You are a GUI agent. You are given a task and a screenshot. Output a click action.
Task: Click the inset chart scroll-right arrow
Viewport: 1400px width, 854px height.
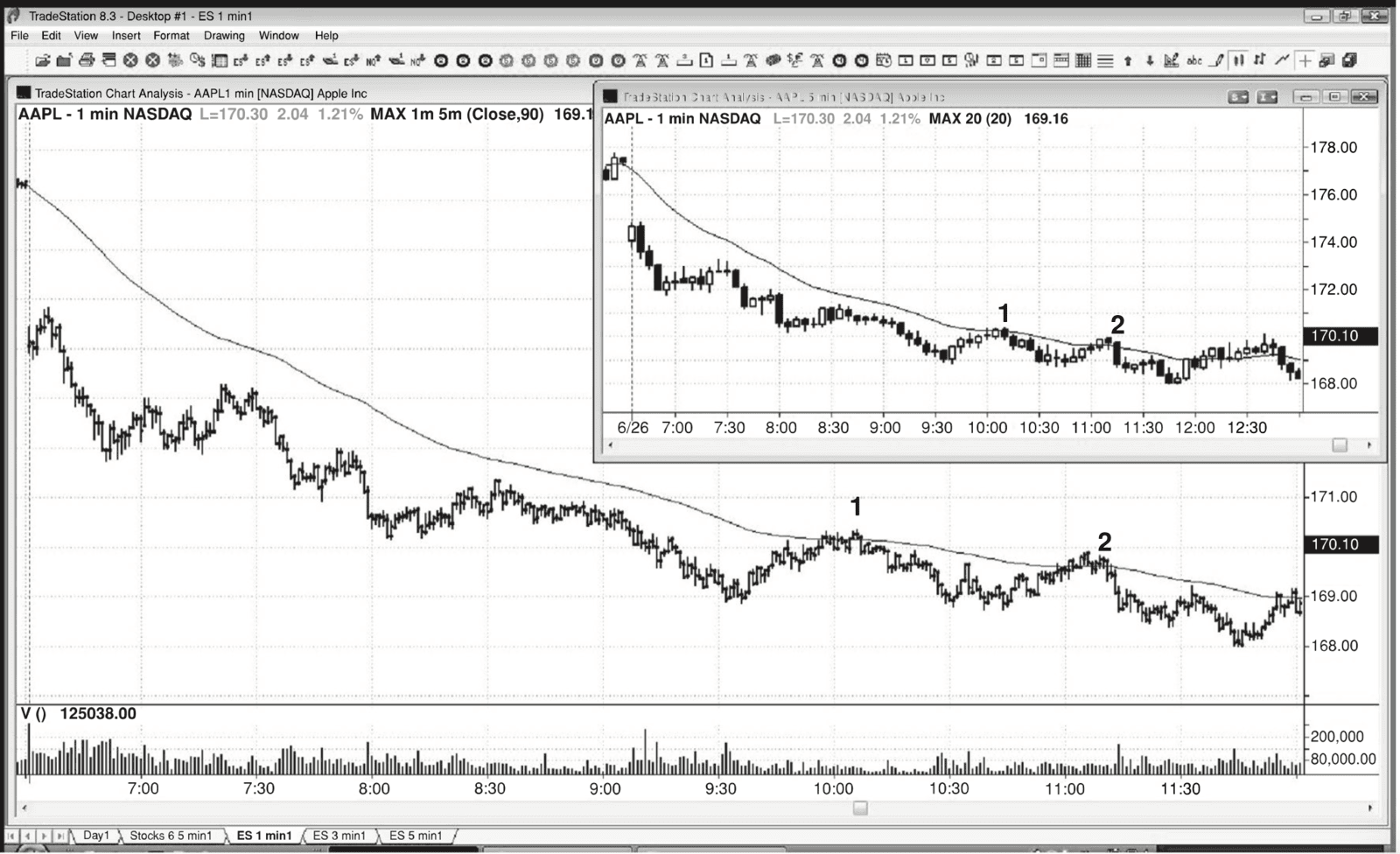pos(1369,445)
